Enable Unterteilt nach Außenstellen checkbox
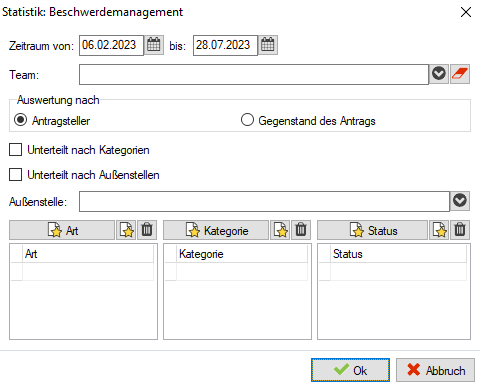Viewport: 480px width, 390px height. (16, 175)
